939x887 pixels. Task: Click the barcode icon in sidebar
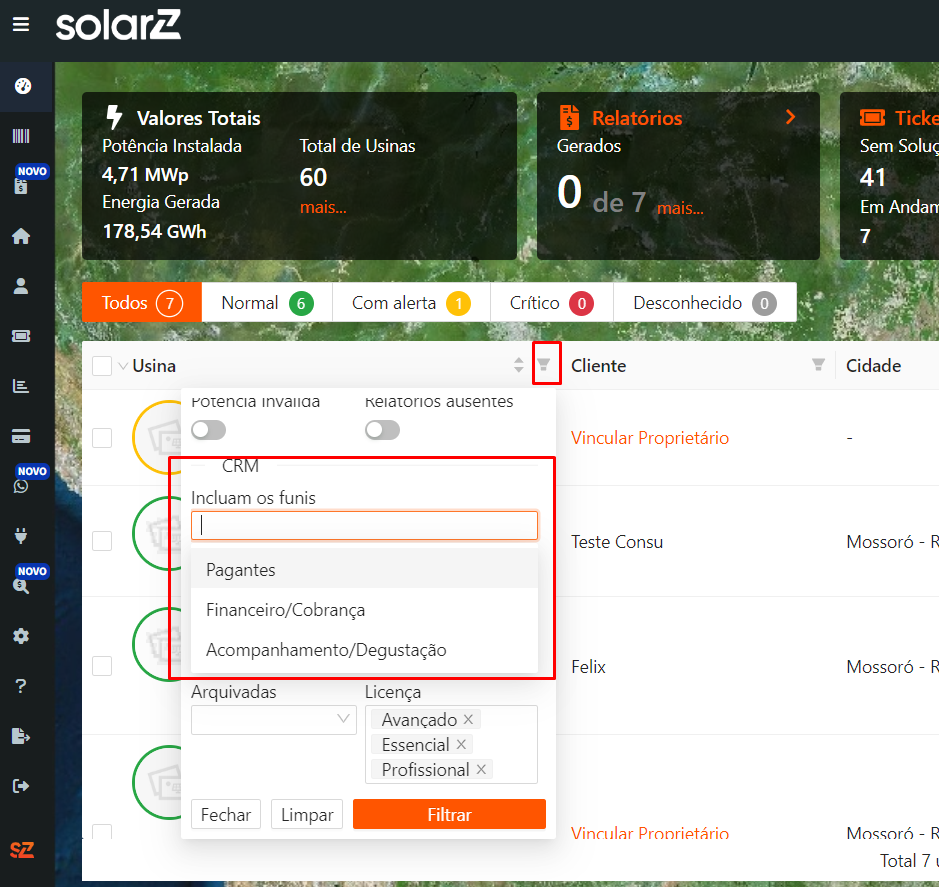[x=21, y=136]
